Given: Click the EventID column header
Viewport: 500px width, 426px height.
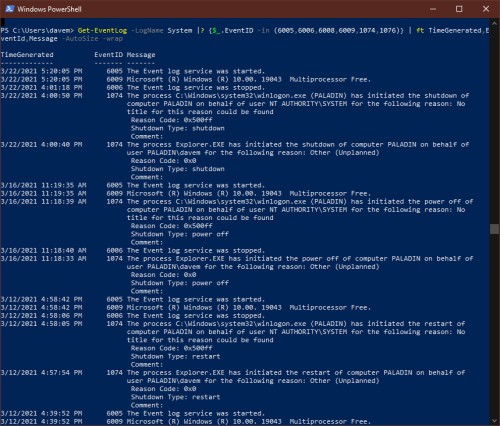Looking at the screenshot, I should point(108,55).
